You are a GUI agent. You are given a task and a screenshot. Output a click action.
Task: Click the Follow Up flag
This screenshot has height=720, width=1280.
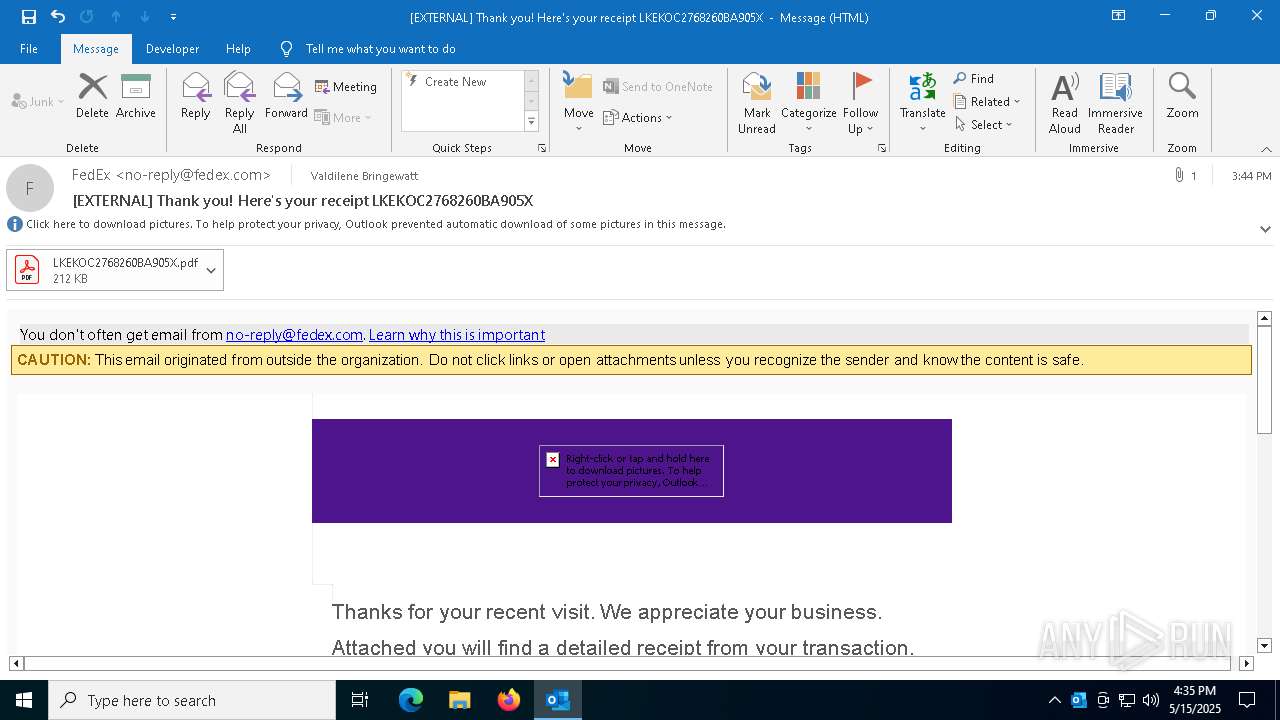pos(860,103)
